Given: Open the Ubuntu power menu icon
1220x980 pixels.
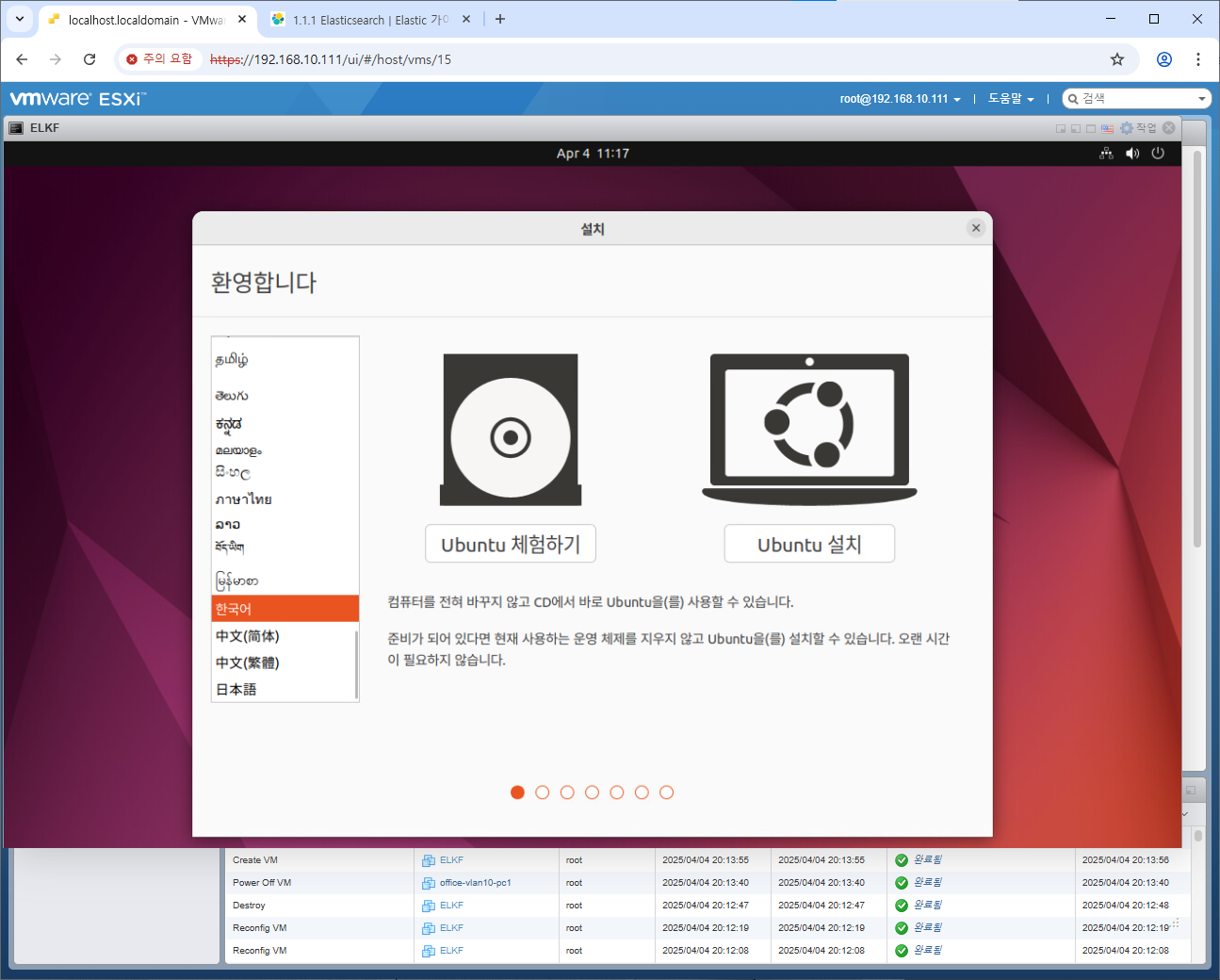Looking at the screenshot, I should pyautogui.click(x=1158, y=154).
